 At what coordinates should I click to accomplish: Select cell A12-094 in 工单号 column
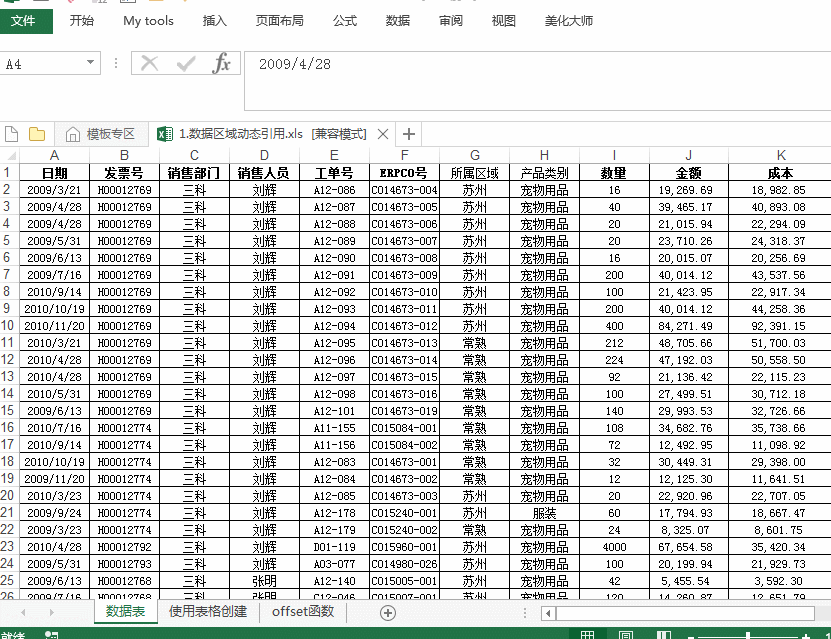coord(334,326)
